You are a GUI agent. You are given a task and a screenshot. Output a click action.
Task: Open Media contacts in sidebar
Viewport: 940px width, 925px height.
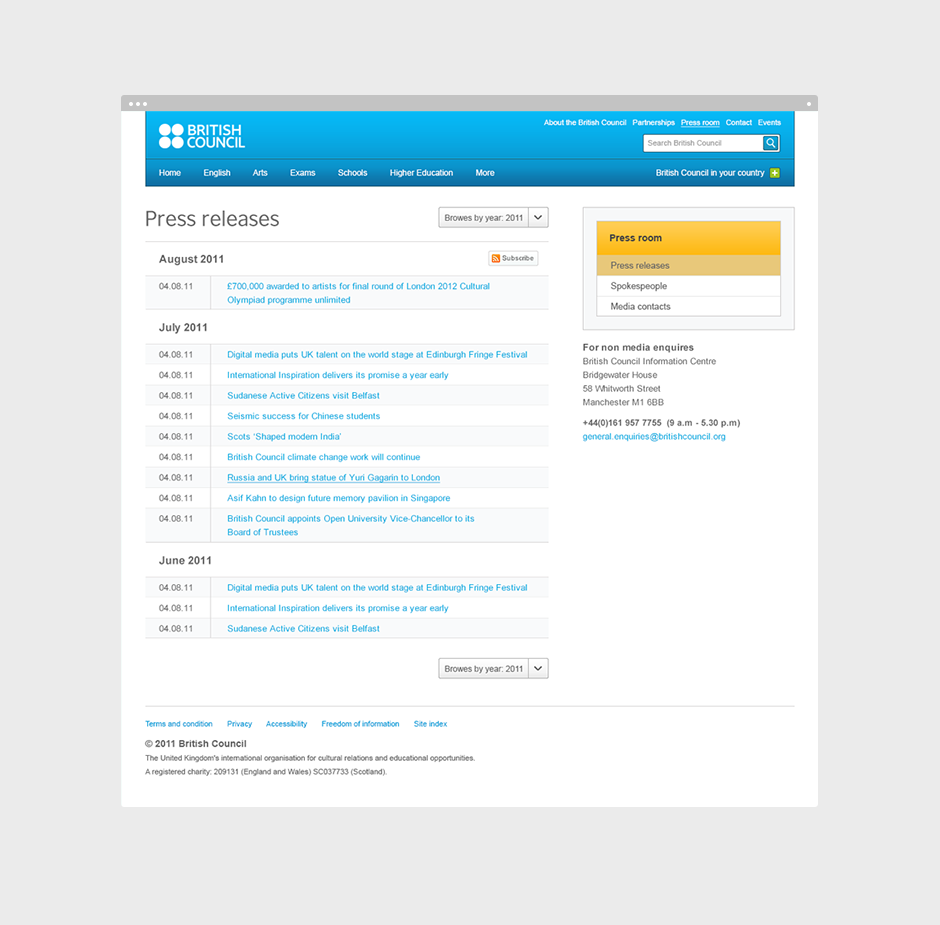click(641, 306)
